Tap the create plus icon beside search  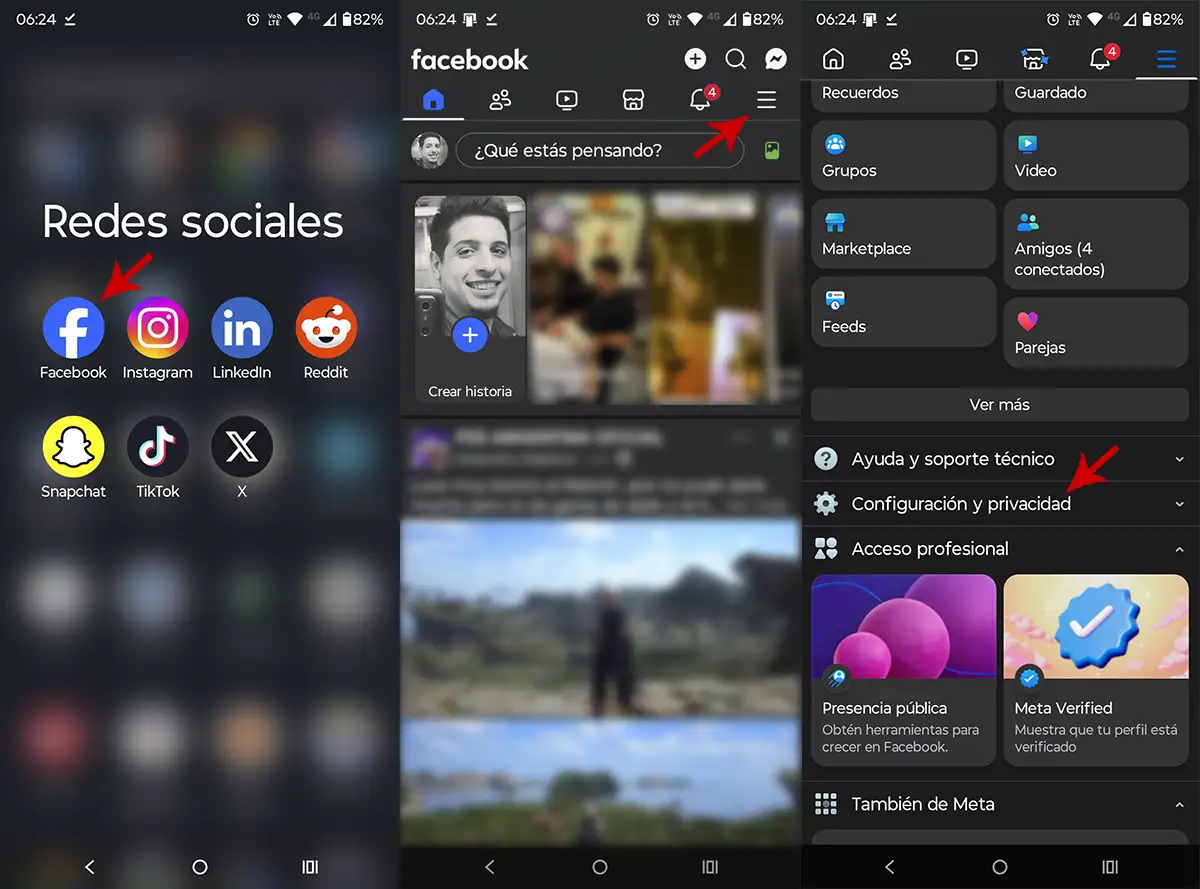695,60
